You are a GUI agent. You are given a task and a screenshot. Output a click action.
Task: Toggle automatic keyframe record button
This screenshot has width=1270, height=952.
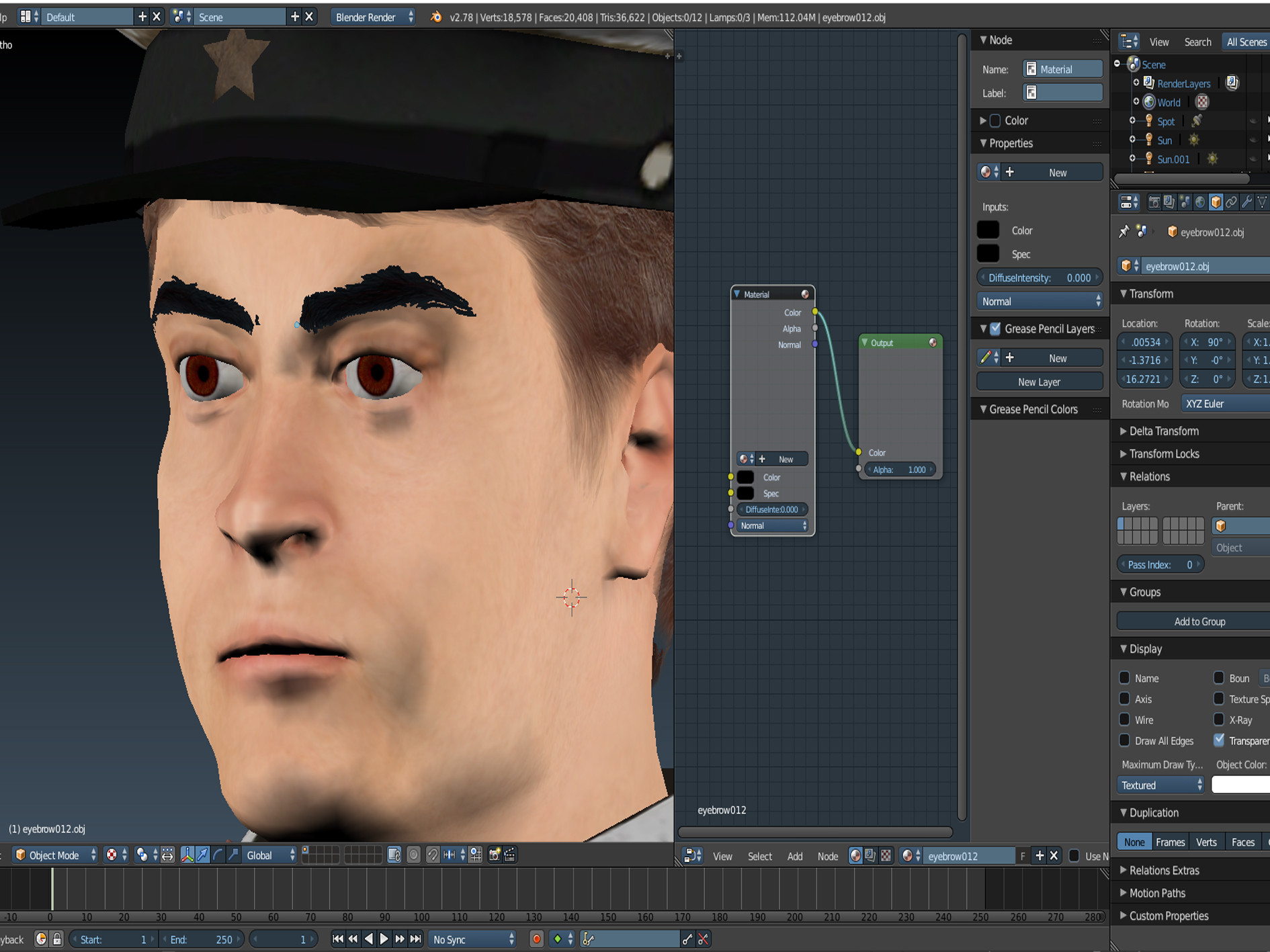(x=536, y=939)
